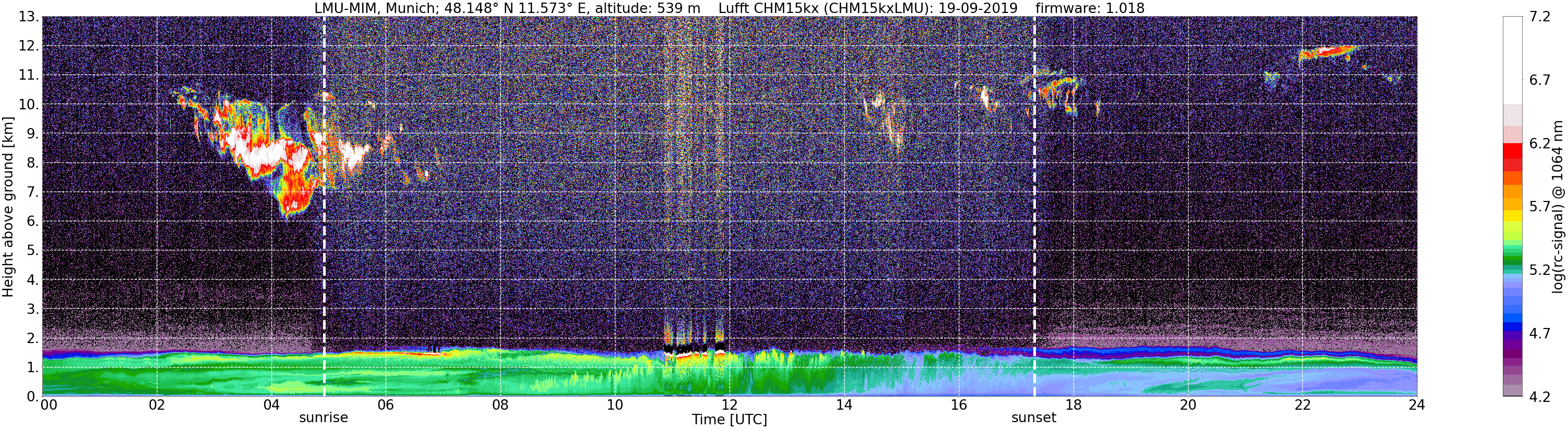Click the colorbar label 'log(rc-signal) @ 1064 nm'

1558,207
